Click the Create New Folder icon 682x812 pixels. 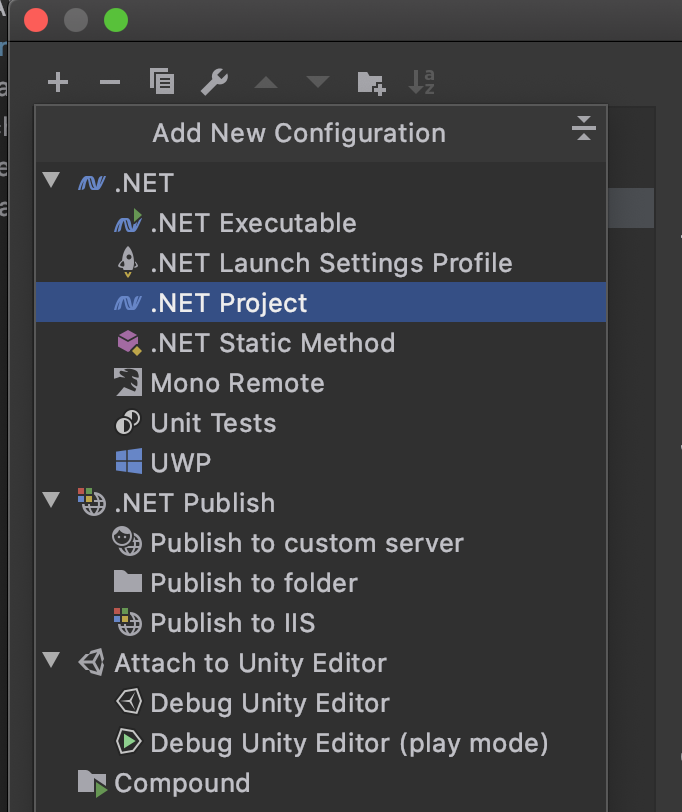(x=371, y=83)
